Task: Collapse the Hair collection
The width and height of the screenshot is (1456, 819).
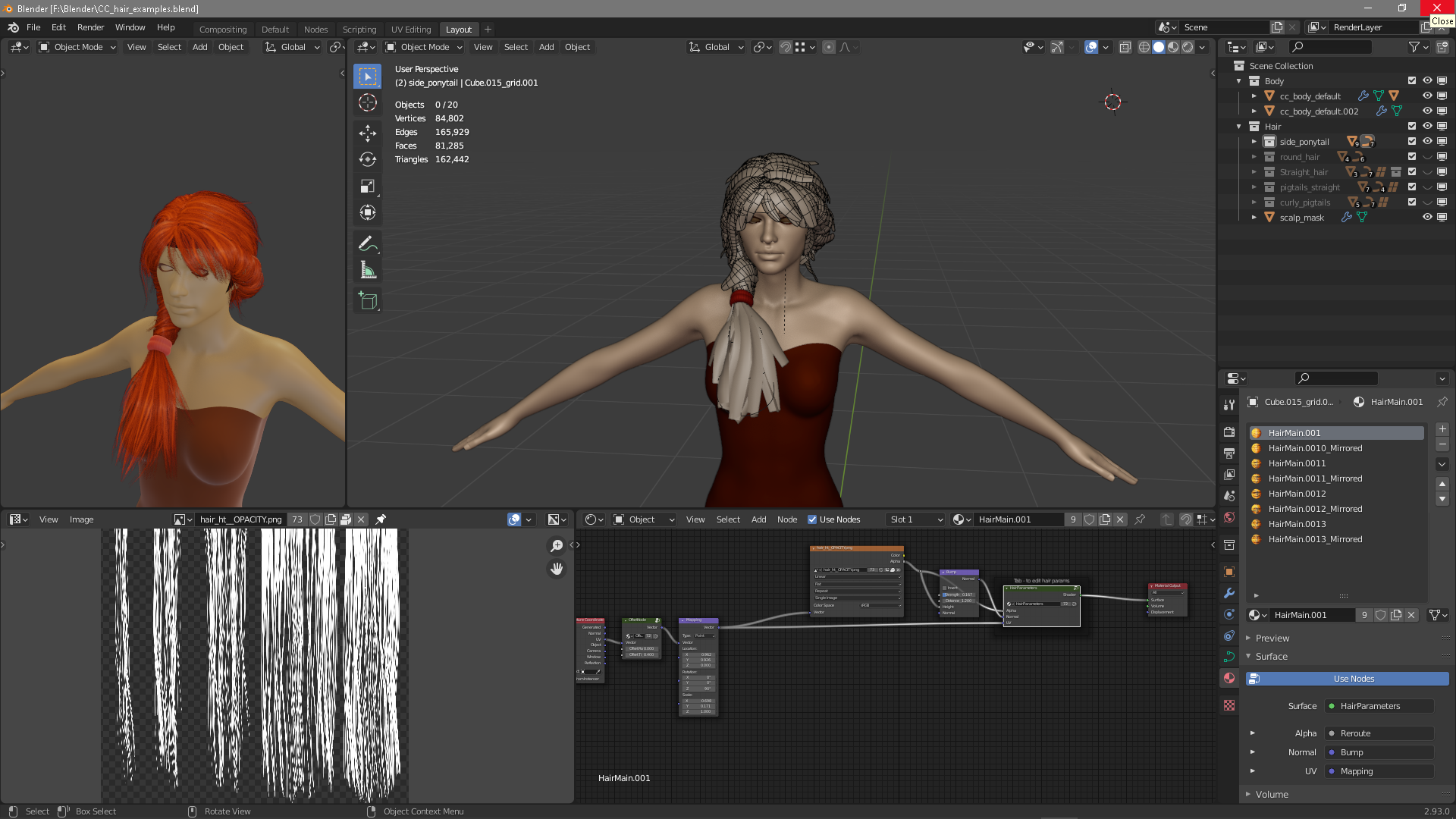Action: (x=1239, y=126)
